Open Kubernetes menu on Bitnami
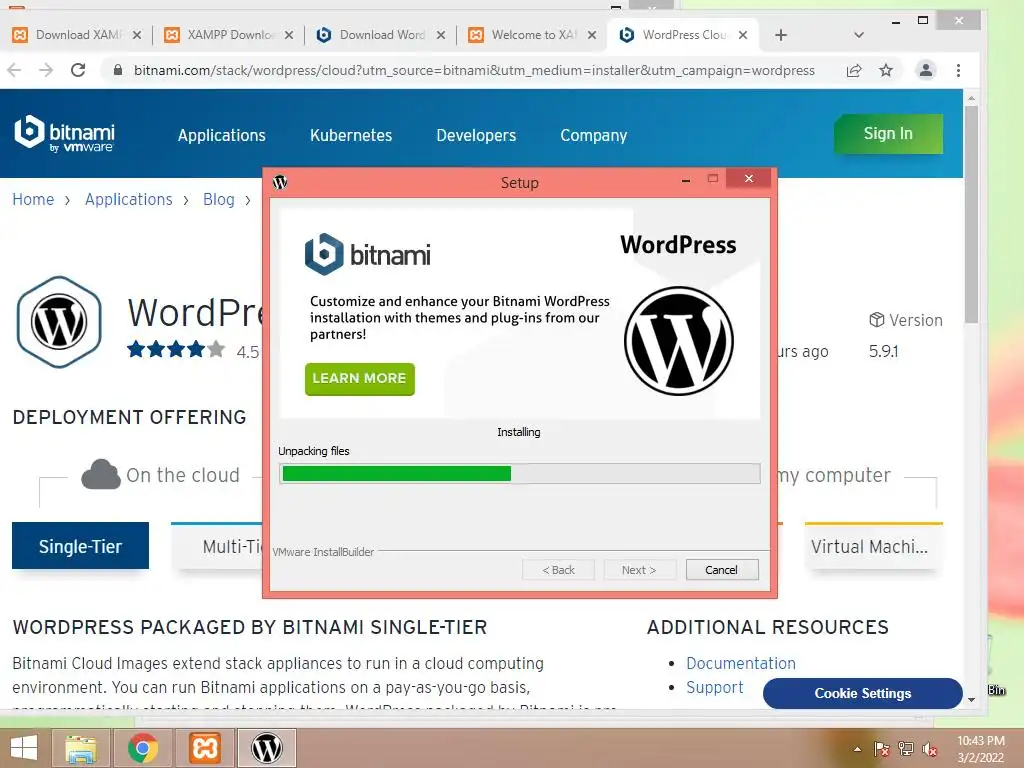 pos(351,135)
